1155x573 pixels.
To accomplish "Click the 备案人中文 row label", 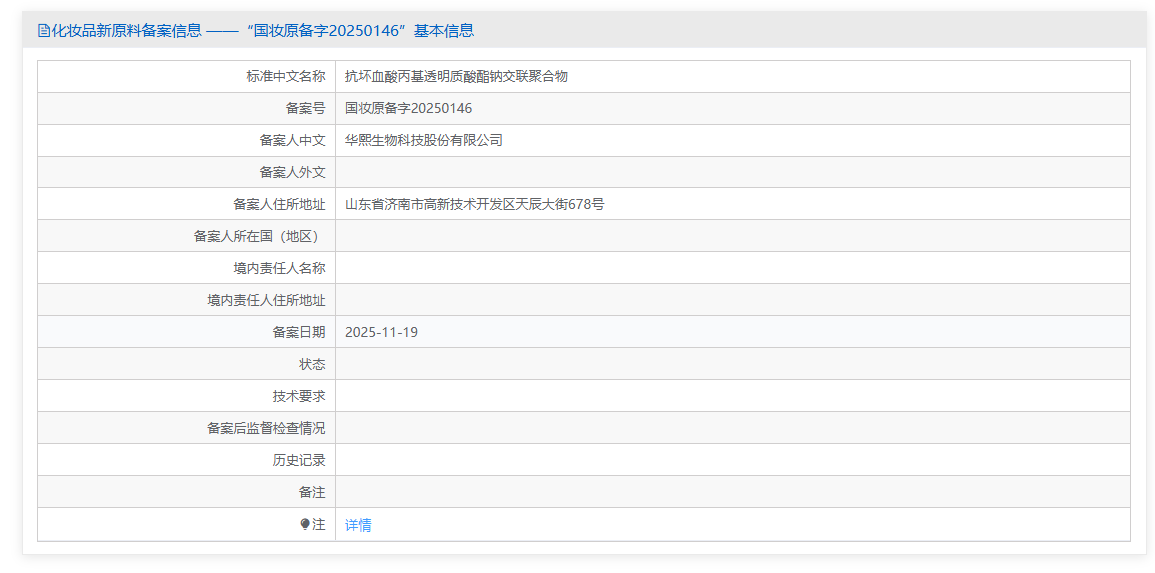I will [x=292, y=140].
